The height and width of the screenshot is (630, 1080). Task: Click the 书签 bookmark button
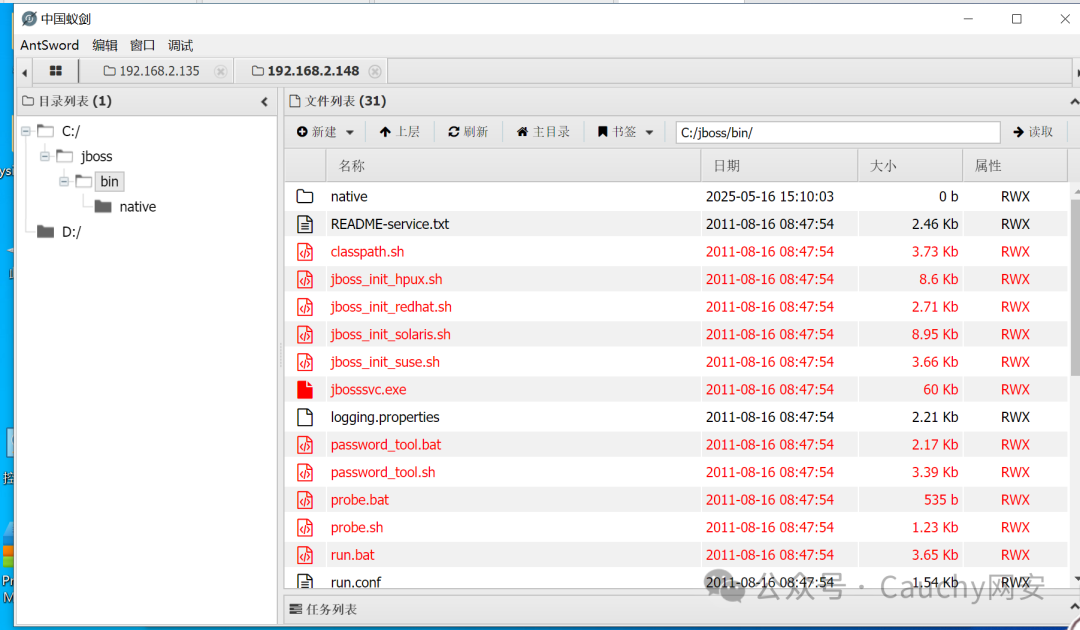tap(617, 132)
